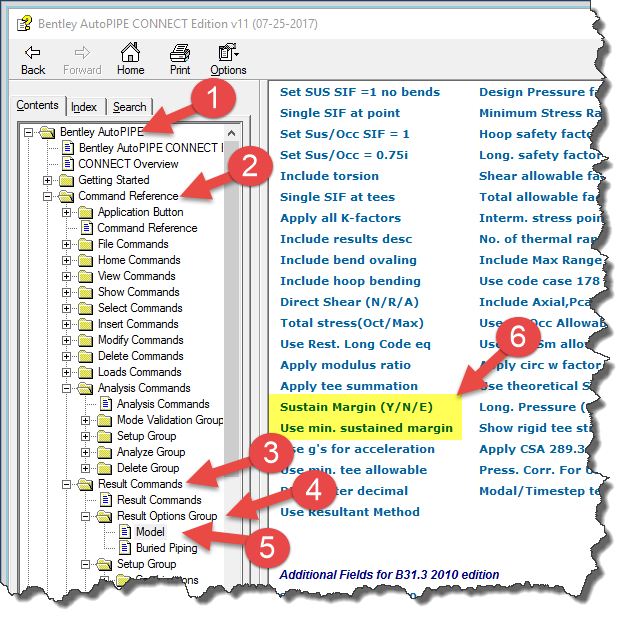The height and width of the screenshot is (623, 633).
Task: Click the Back toolbar icon
Action: click(x=33, y=52)
